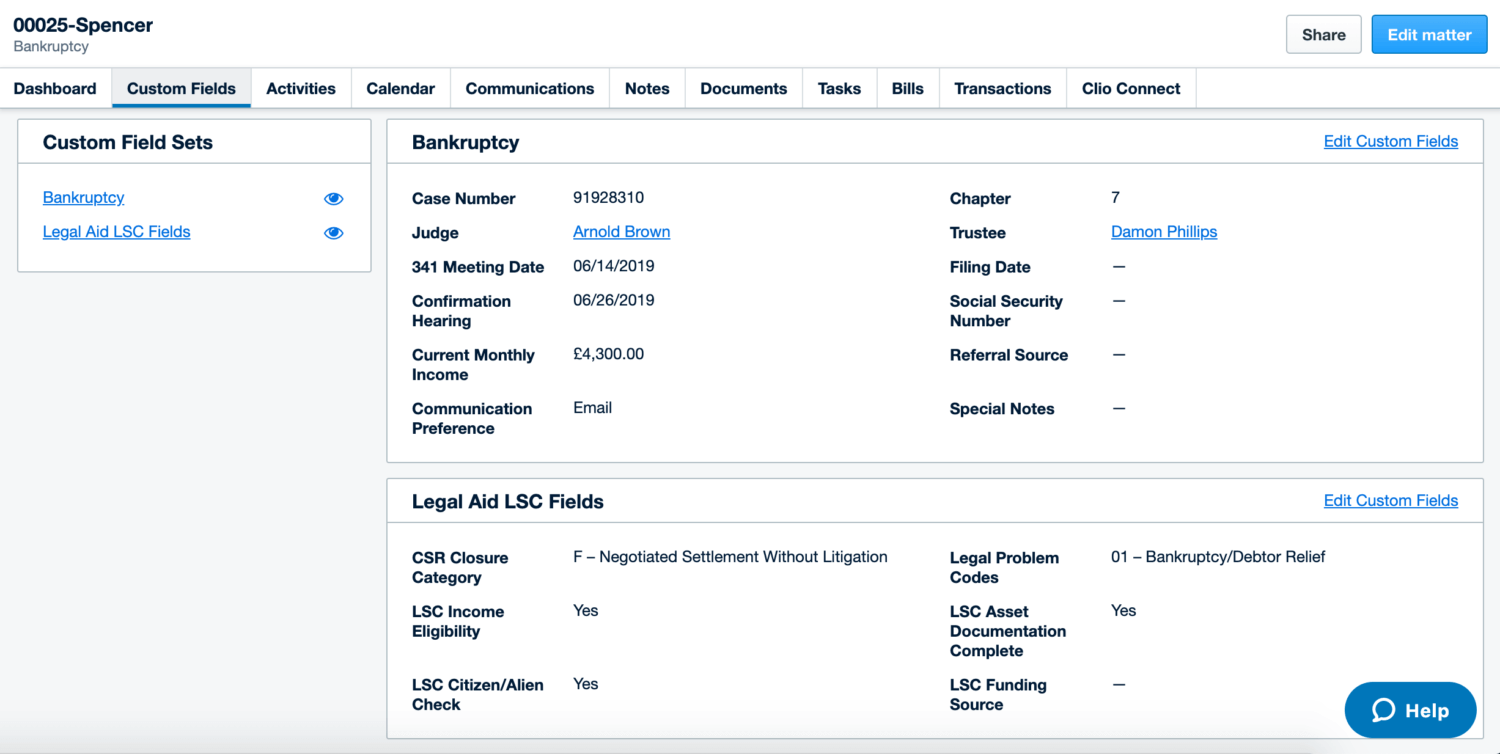Open the Clio Connect tab
The width and height of the screenshot is (1500, 754).
[1130, 88]
